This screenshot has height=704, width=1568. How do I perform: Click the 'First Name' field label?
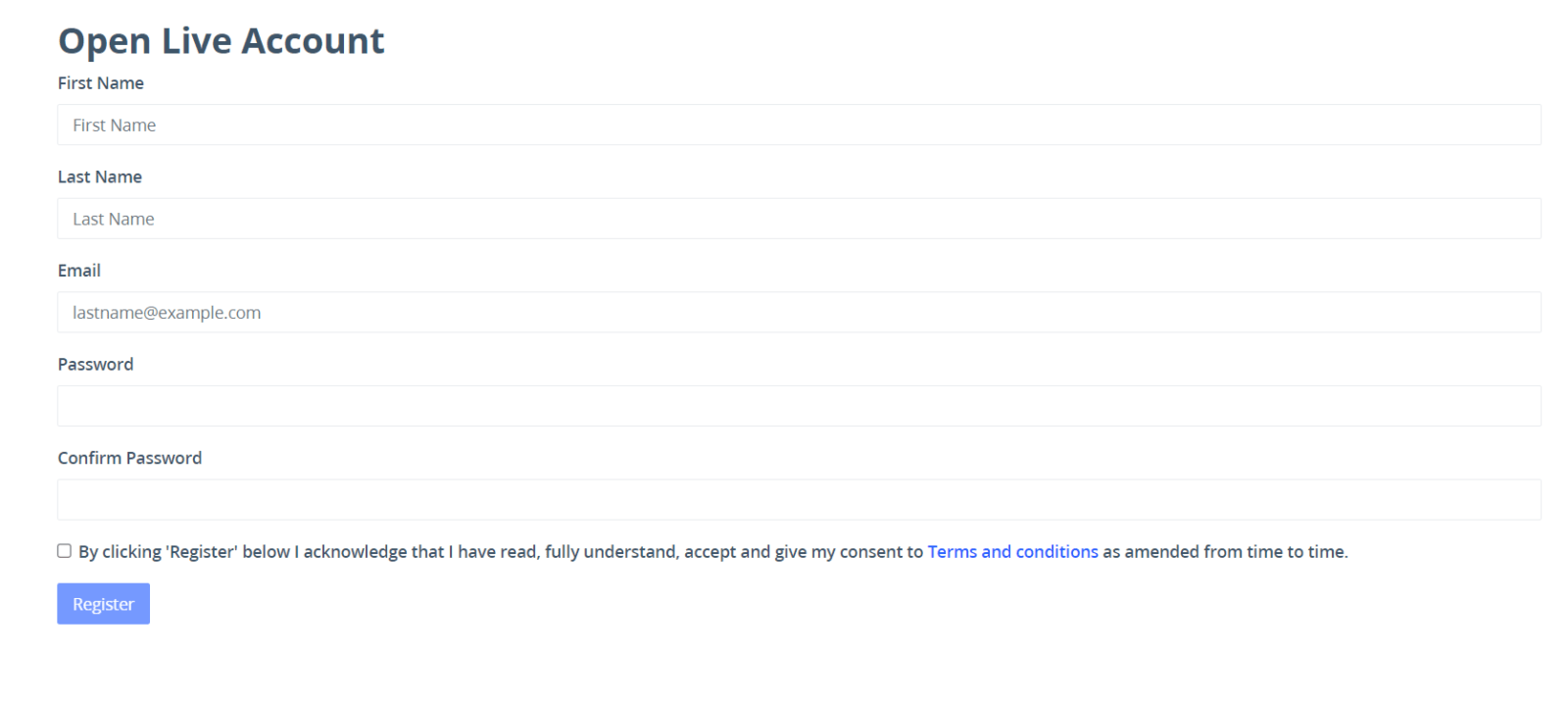click(100, 83)
